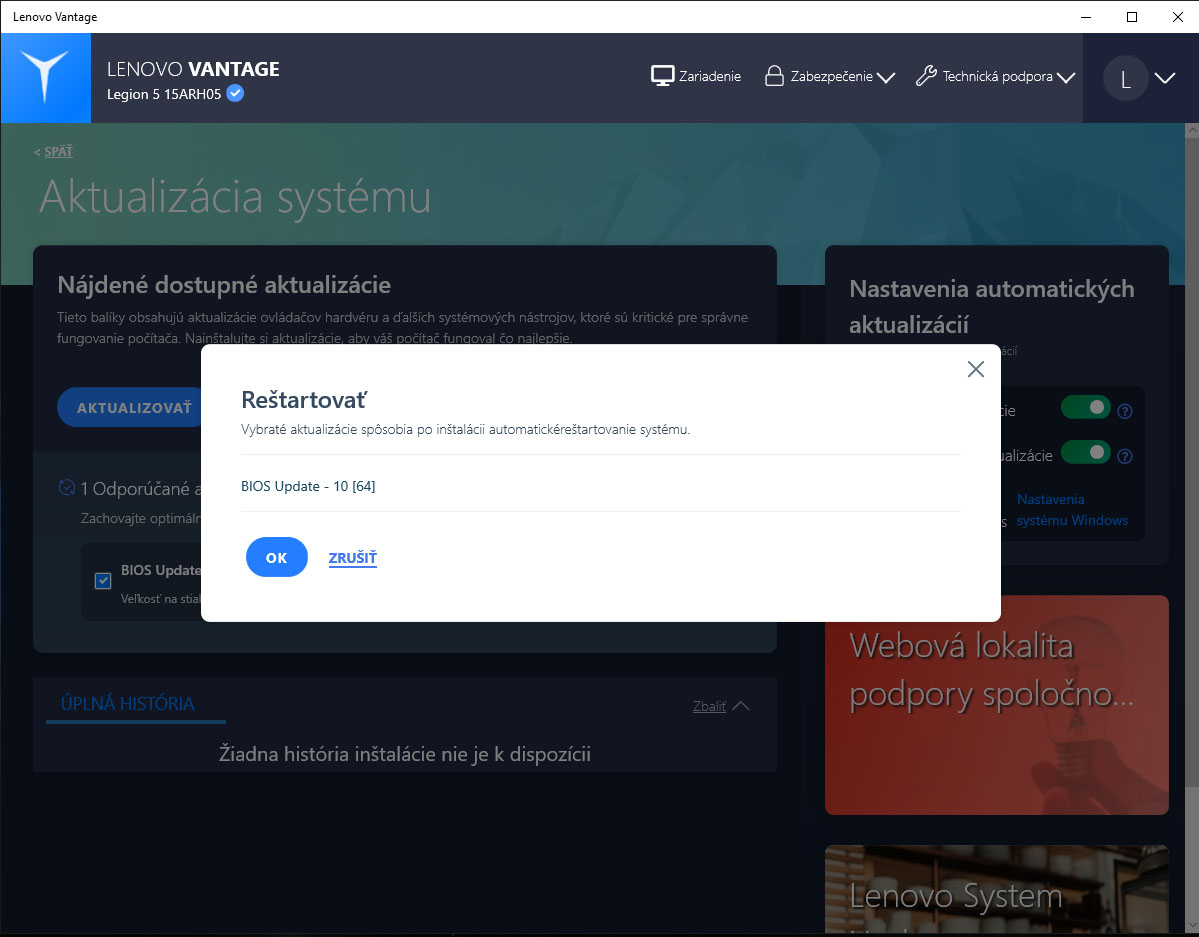Close the Reštartovať dialog with the X

[976, 369]
